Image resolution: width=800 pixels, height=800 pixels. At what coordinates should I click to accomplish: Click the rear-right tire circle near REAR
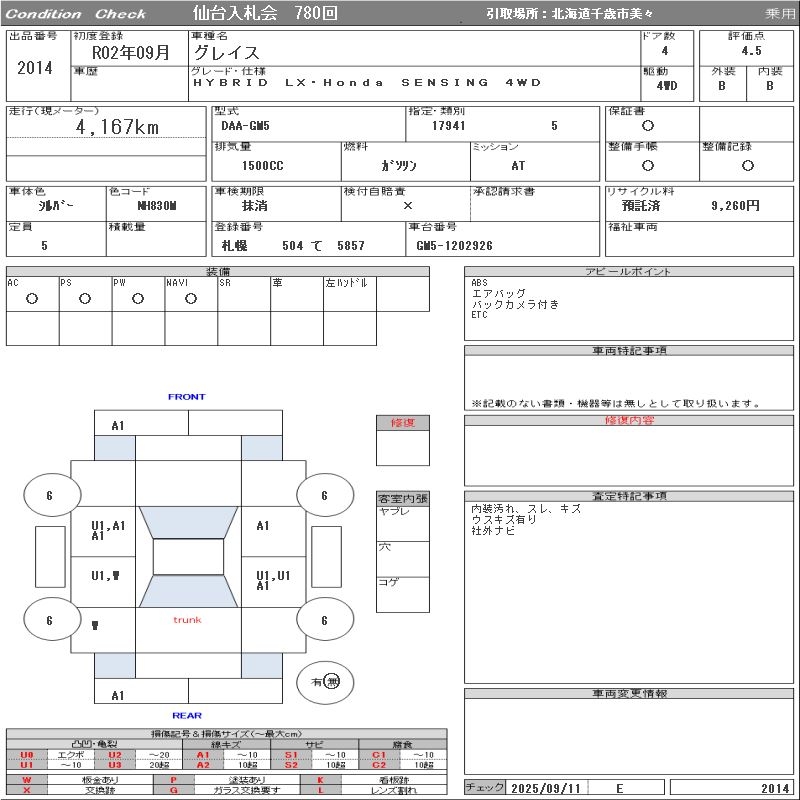click(324, 620)
